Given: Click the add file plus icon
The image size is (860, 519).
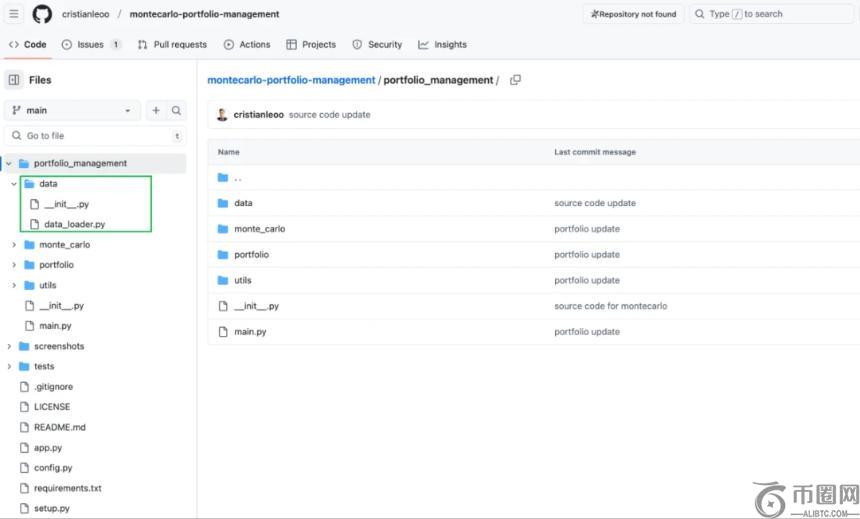Looking at the screenshot, I should pos(156,111).
